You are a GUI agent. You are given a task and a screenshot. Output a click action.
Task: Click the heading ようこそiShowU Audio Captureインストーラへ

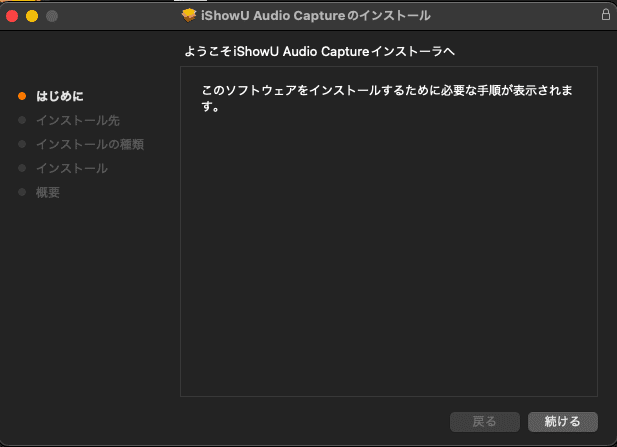(x=320, y=52)
